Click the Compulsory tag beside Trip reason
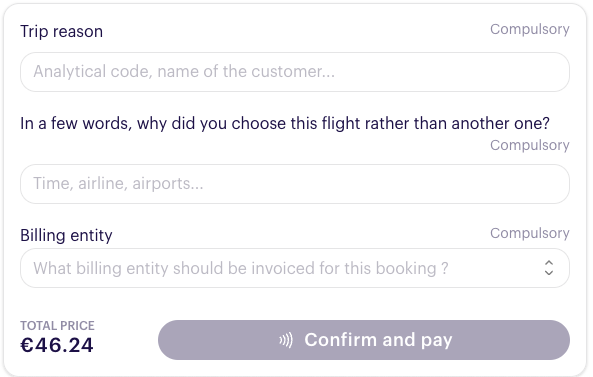 point(530,29)
